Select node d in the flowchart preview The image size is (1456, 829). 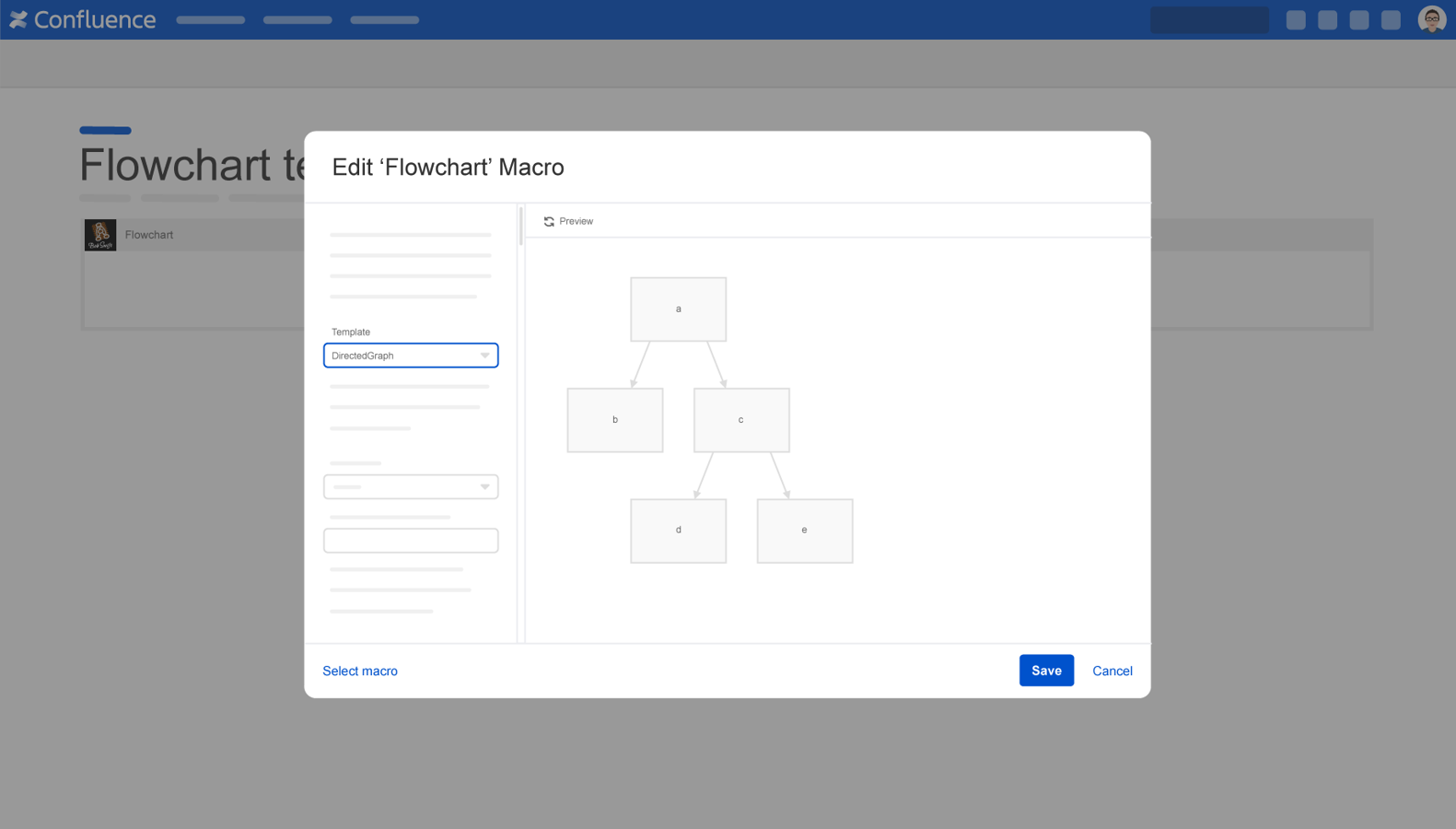(679, 531)
